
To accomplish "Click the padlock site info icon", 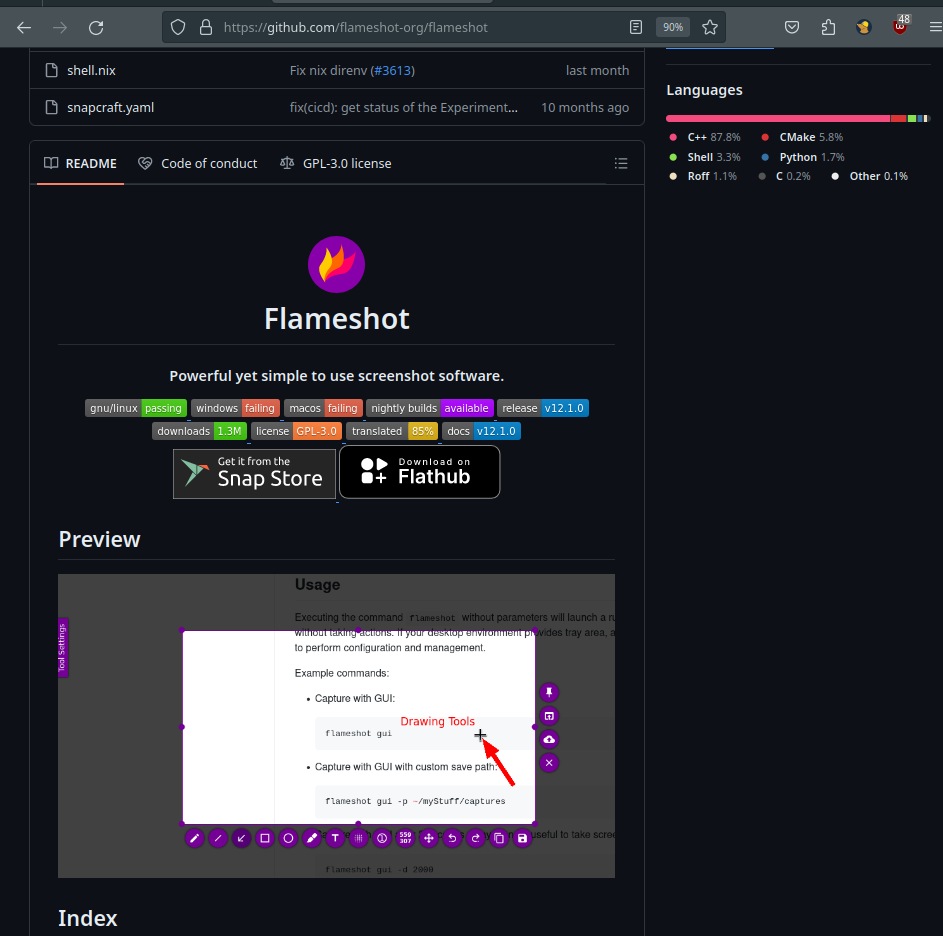I will 206,27.
